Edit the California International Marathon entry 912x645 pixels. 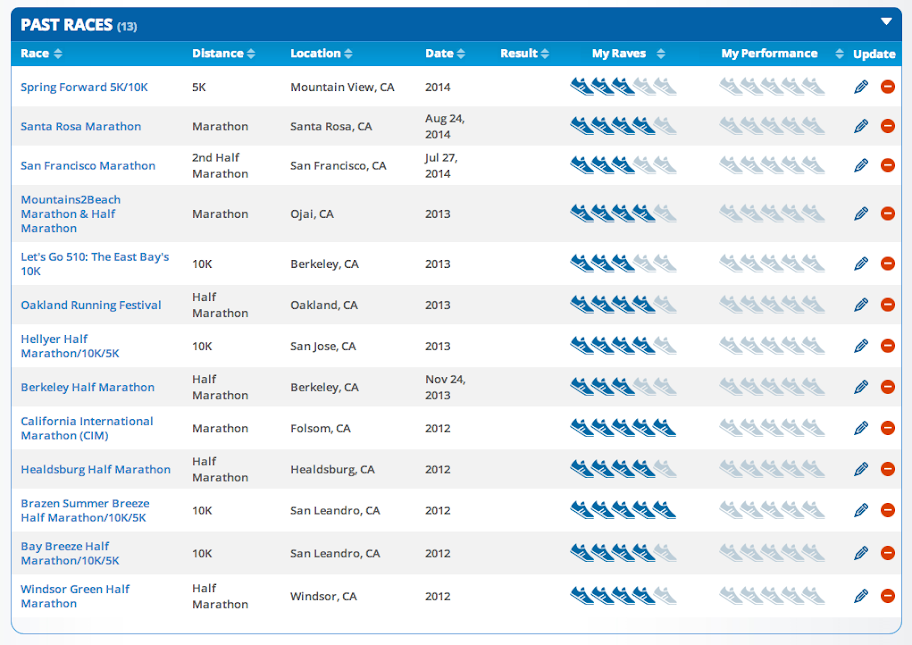pyautogui.click(x=861, y=428)
